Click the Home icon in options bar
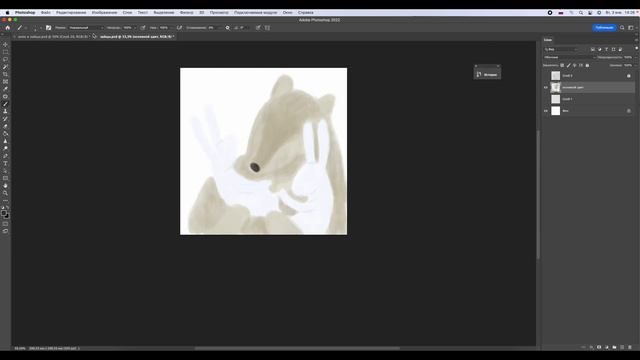This screenshot has width=640, height=360. tap(7, 28)
